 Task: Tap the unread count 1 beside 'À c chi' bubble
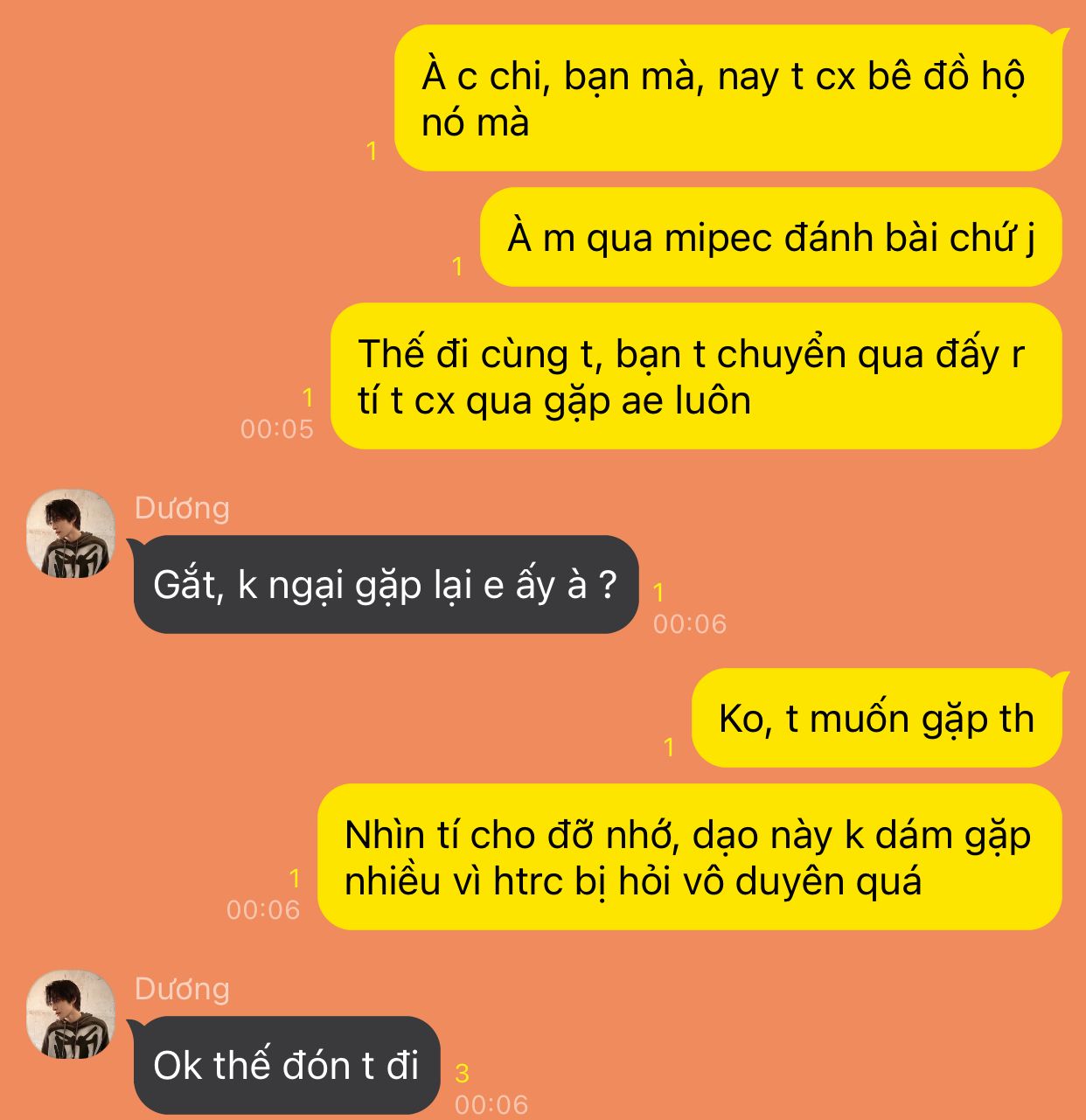click(x=372, y=151)
